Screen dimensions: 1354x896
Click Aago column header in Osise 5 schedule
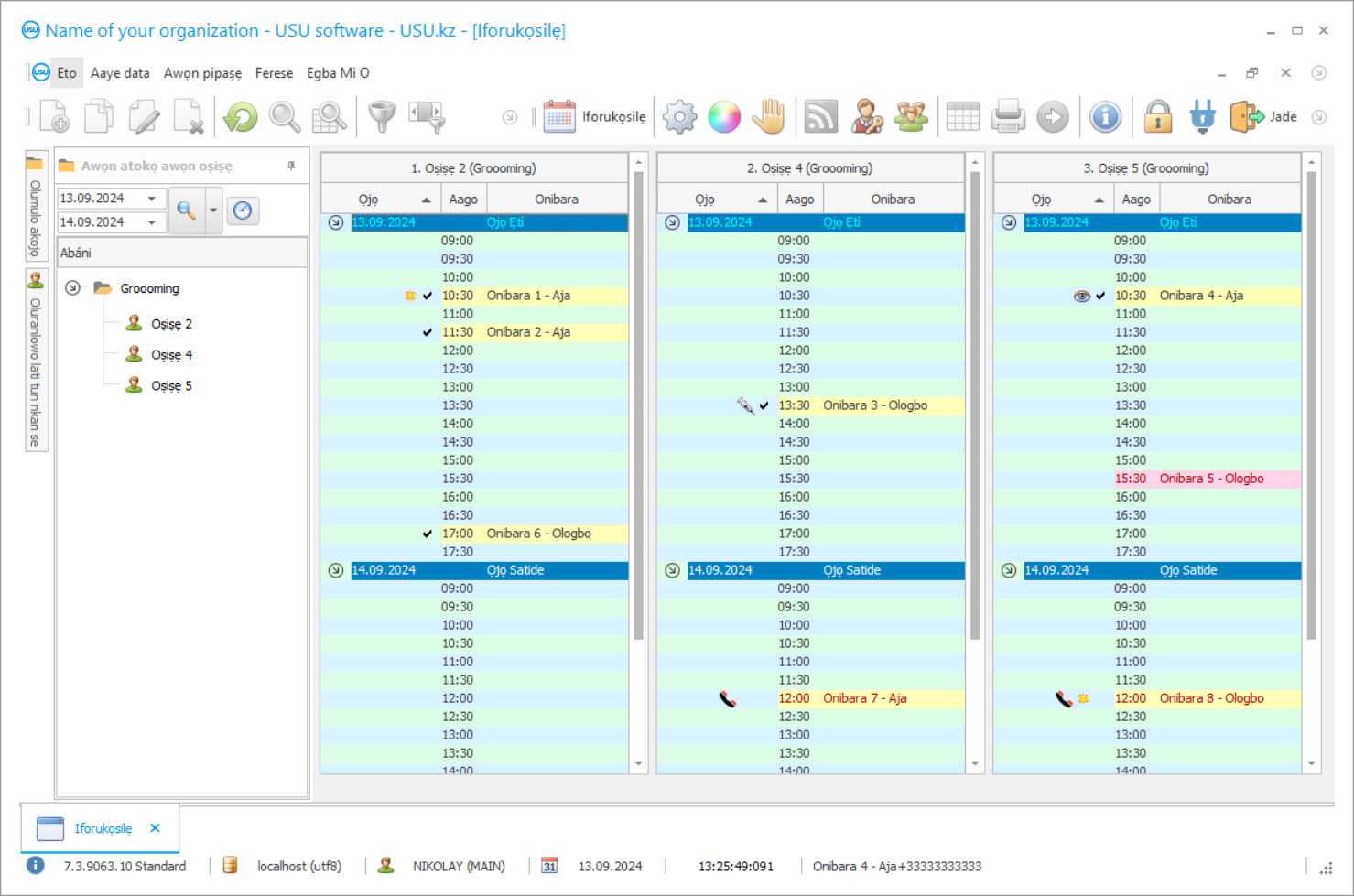(1136, 199)
